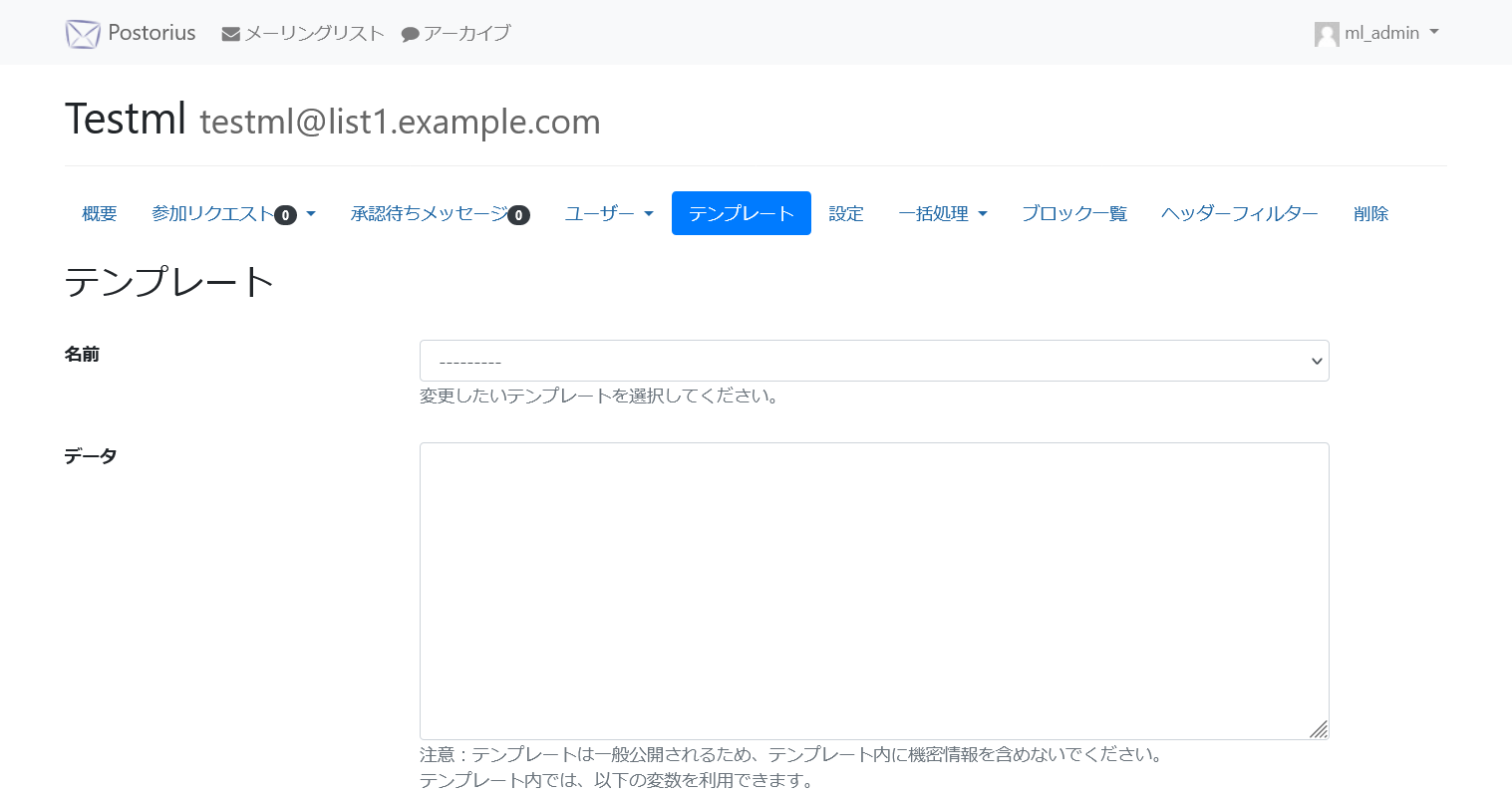Open the メーリングリスト navigation link

point(303,33)
